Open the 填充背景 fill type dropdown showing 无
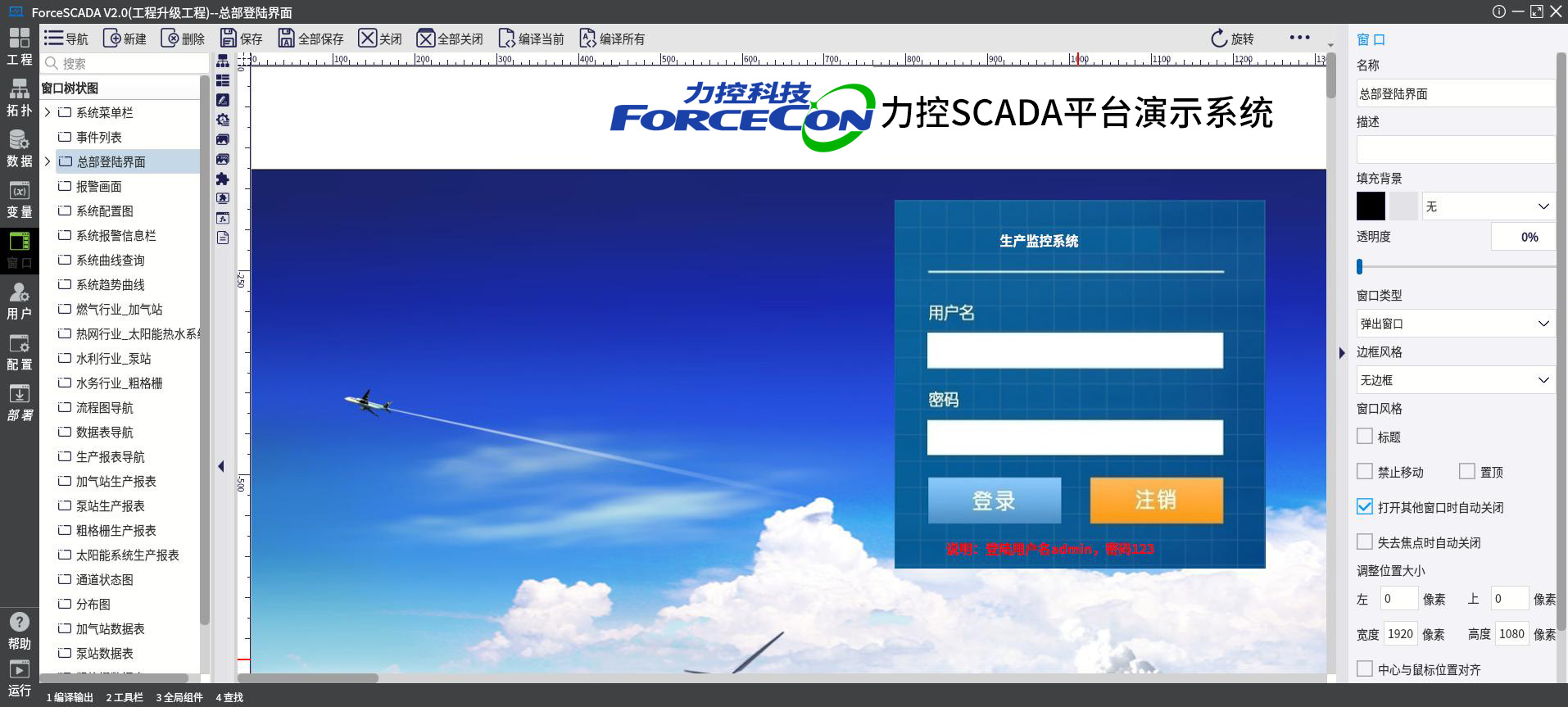 coord(1488,206)
